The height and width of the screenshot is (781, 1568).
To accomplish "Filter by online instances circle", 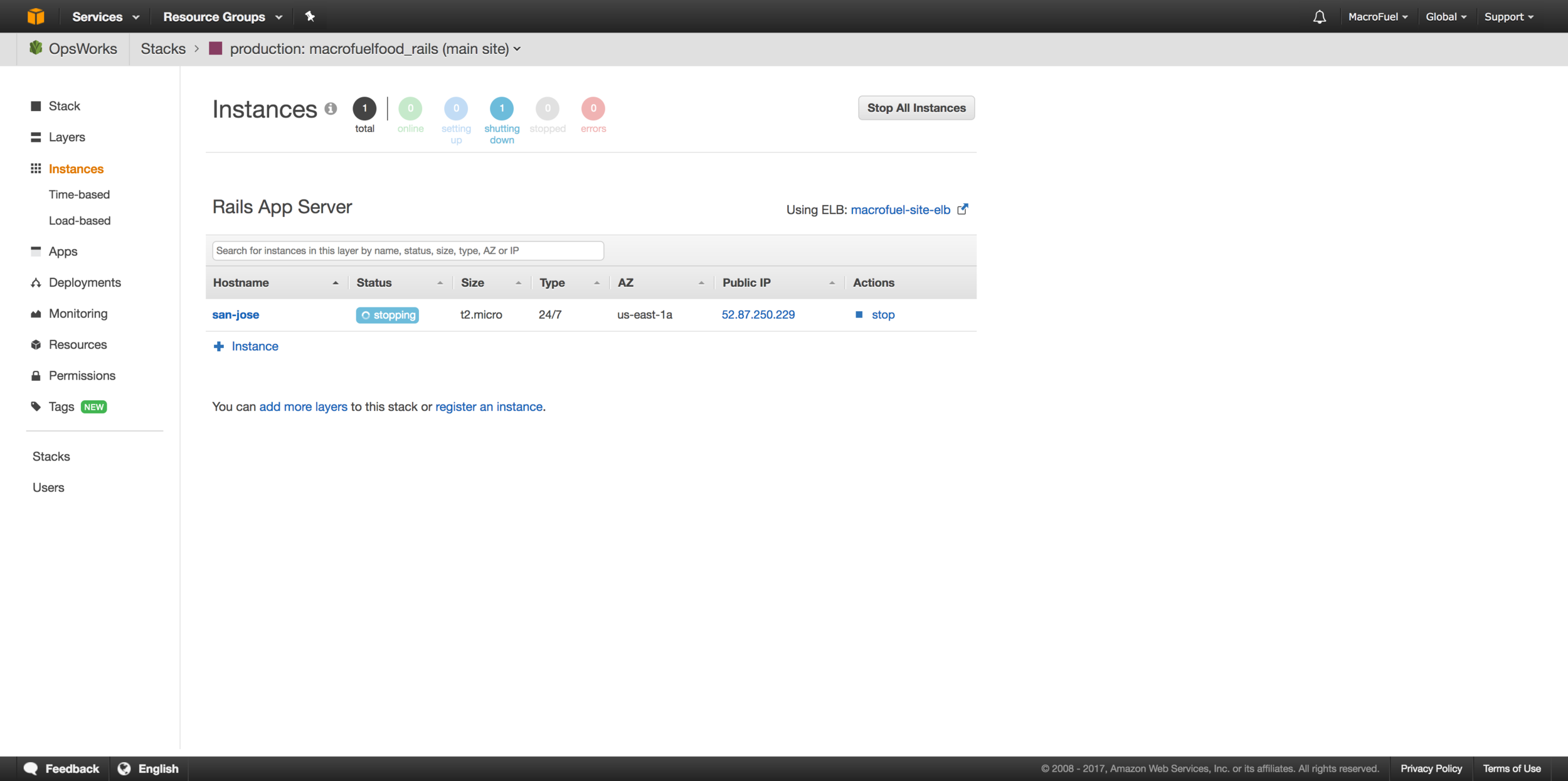I will pos(410,108).
